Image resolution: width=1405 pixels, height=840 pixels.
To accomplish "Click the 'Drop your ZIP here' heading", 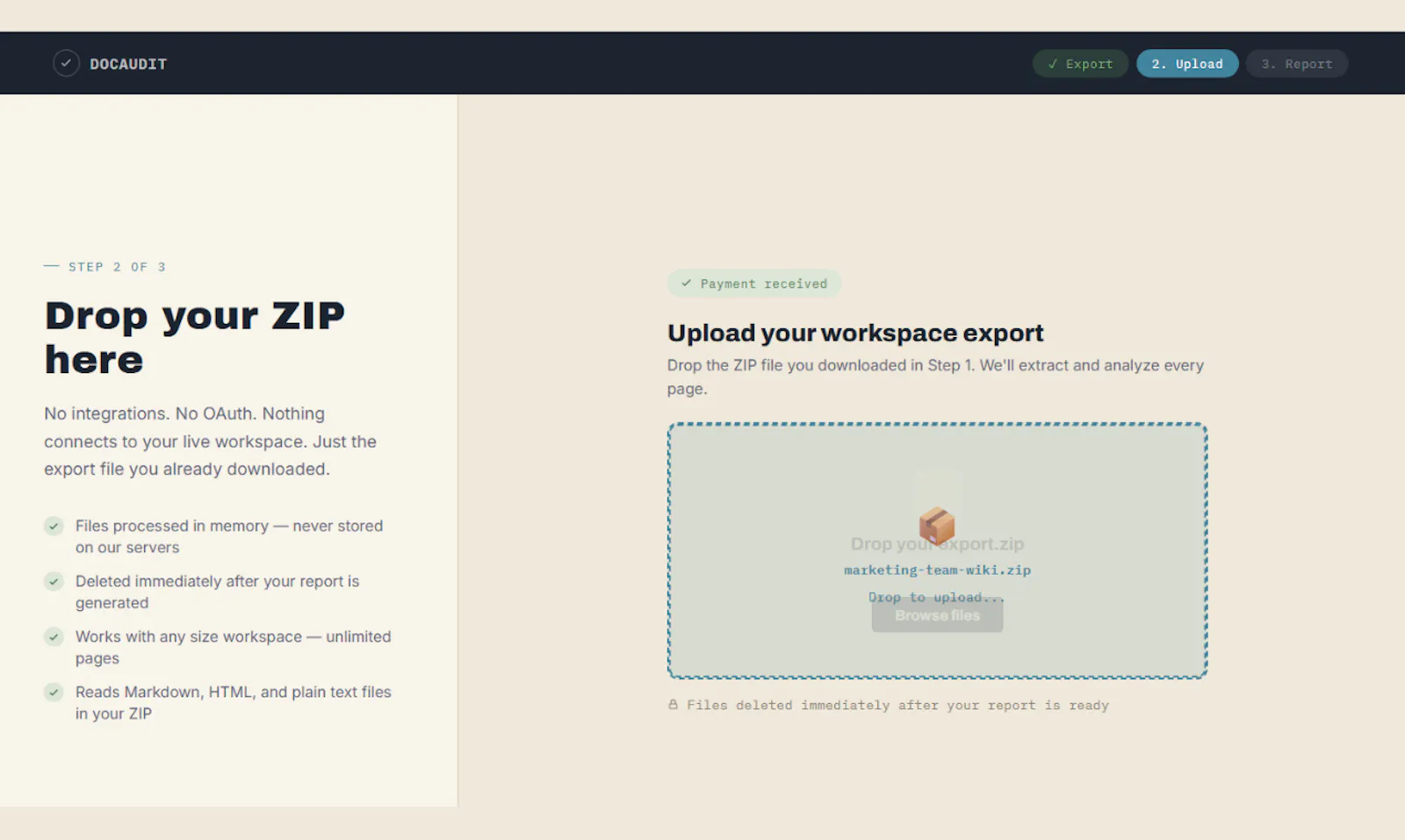I will tap(195, 337).
